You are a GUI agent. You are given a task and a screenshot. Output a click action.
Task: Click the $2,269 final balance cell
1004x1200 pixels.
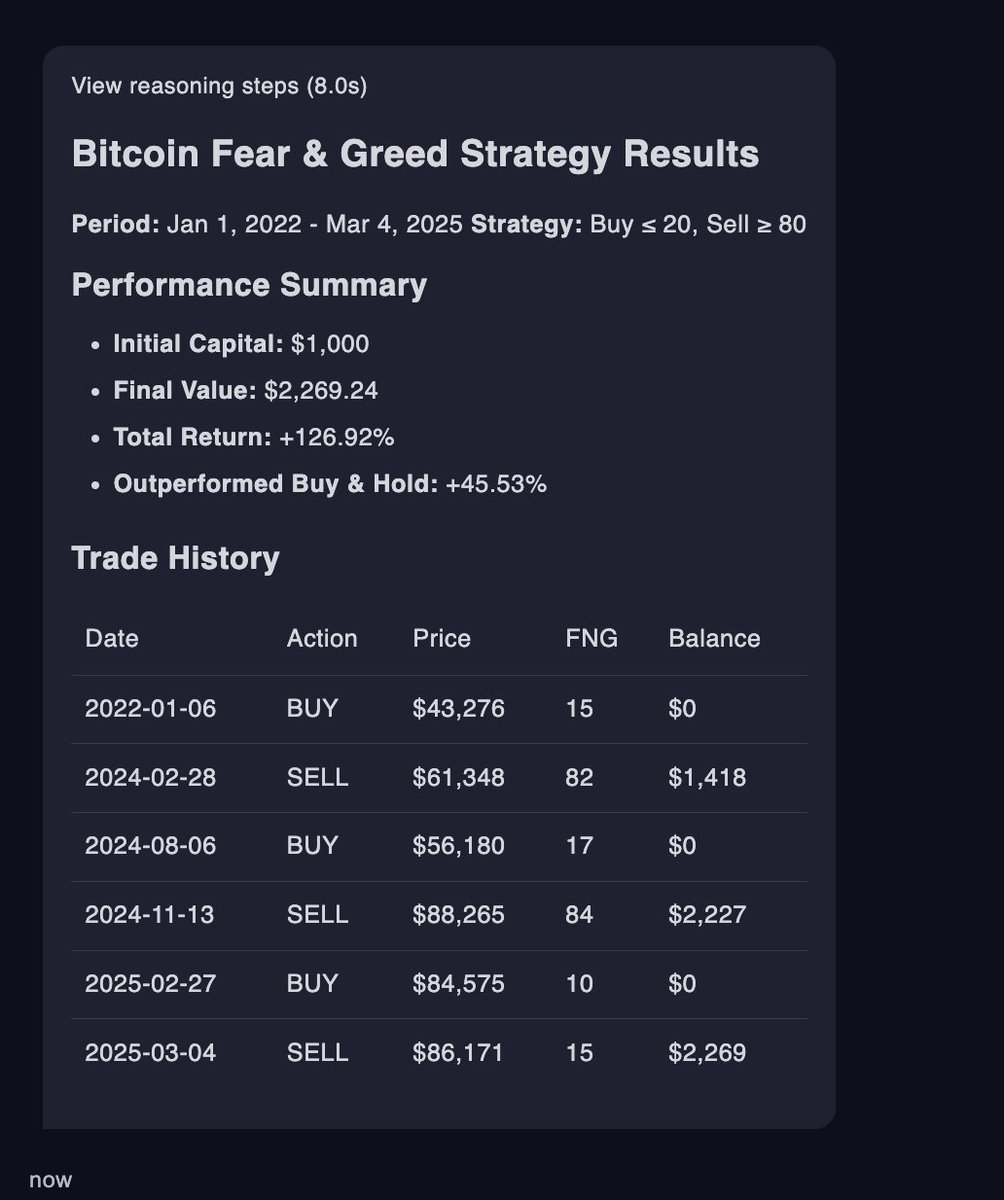click(707, 1053)
